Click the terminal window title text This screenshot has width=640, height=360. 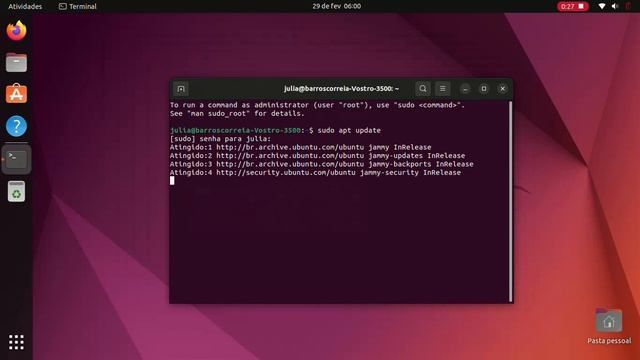pyautogui.click(x=342, y=89)
